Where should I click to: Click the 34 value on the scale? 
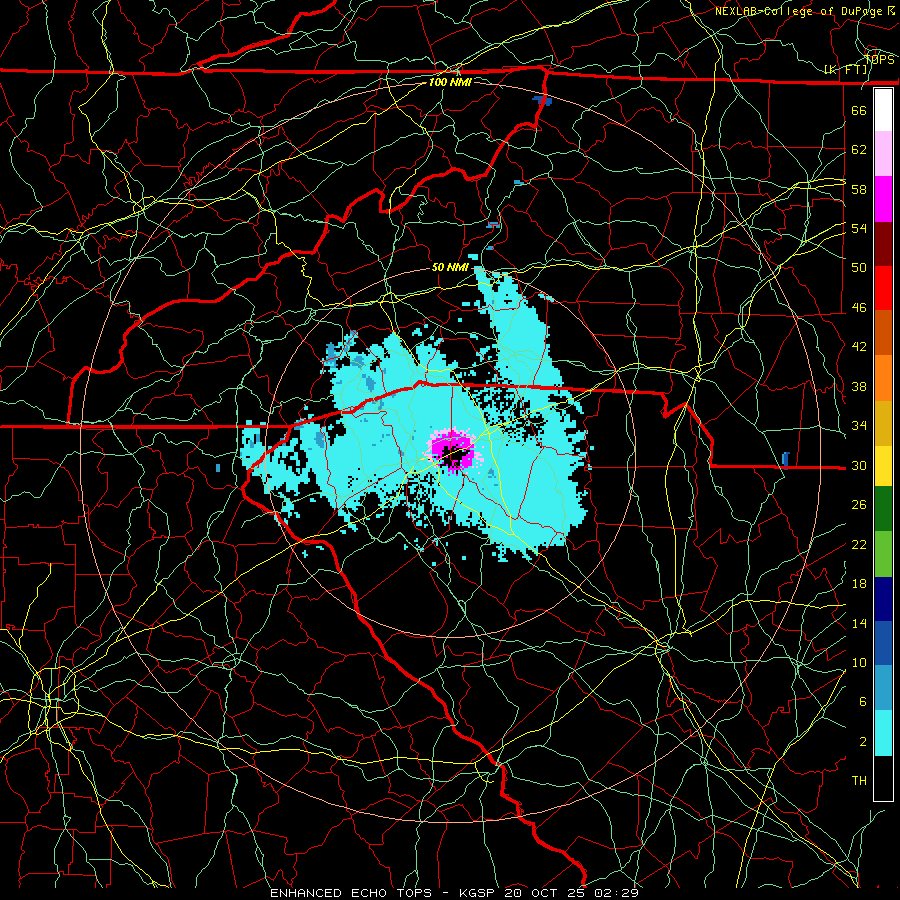859,426
